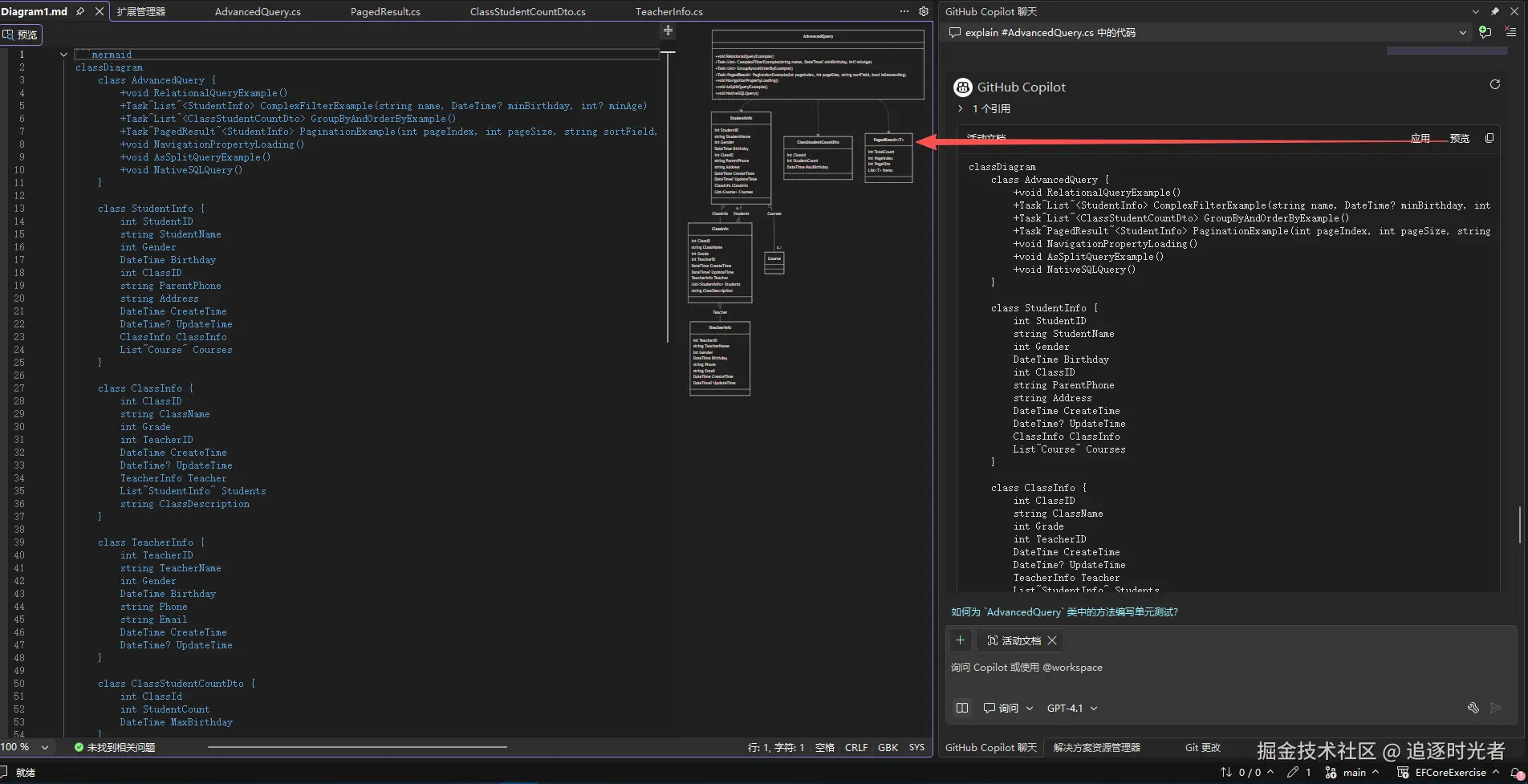Viewport: 1528px width, 784px height.
Task: Click the pending changes pencil icon
Action: [1298, 772]
